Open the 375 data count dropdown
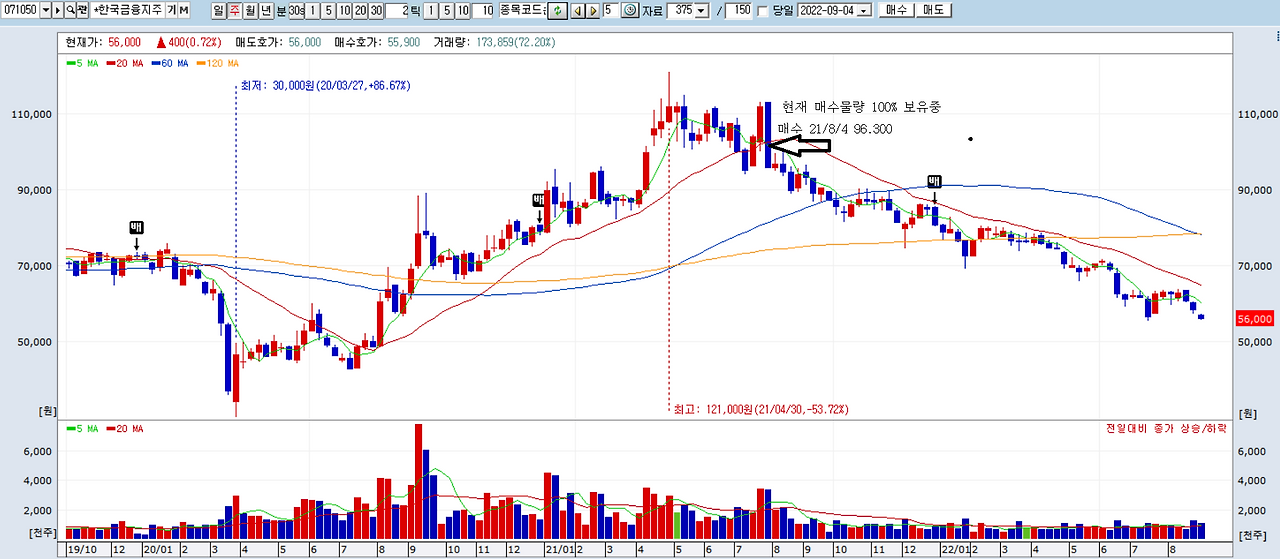The width and height of the screenshot is (1280, 559). point(701,10)
